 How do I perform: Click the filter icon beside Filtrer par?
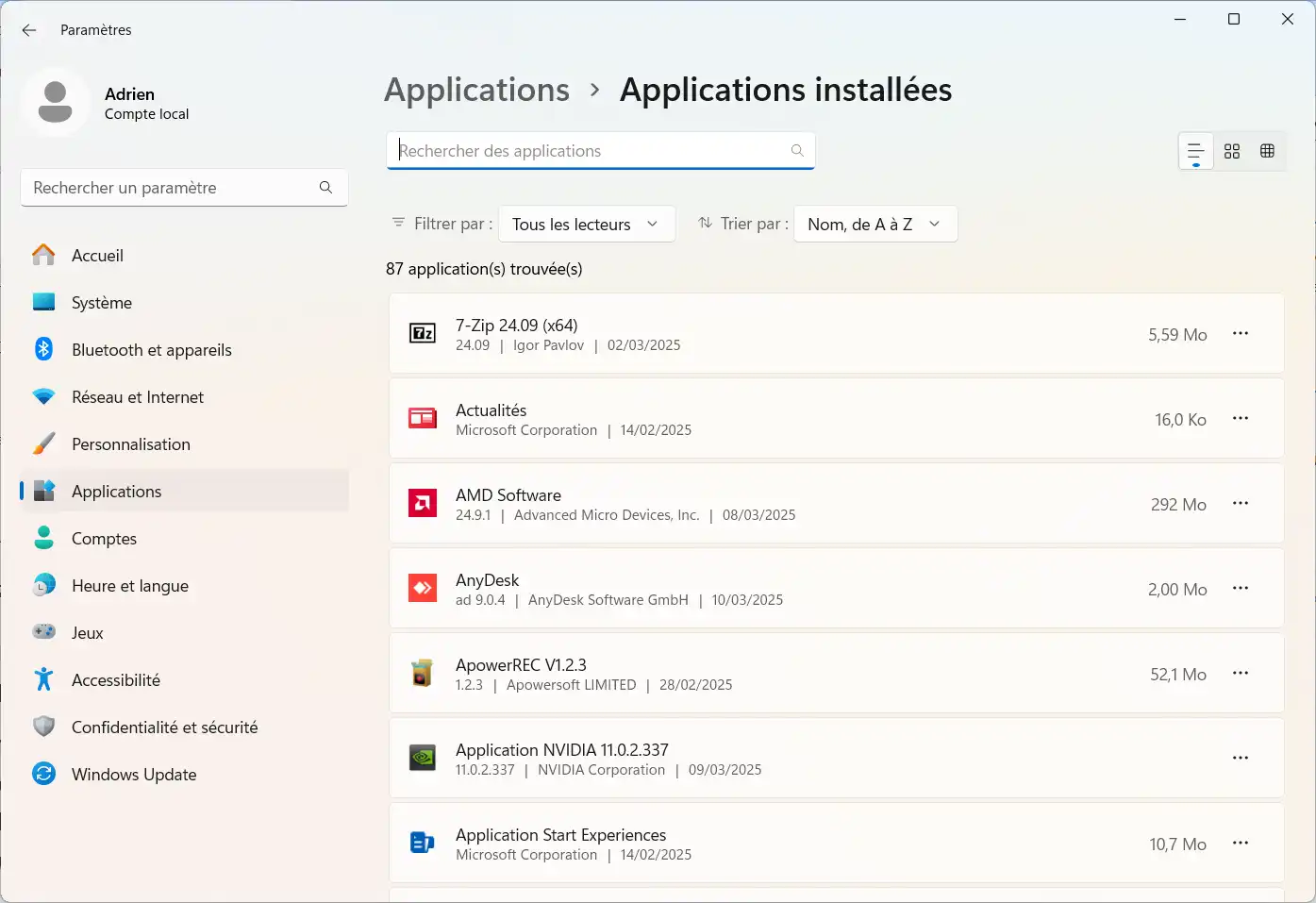point(398,223)
